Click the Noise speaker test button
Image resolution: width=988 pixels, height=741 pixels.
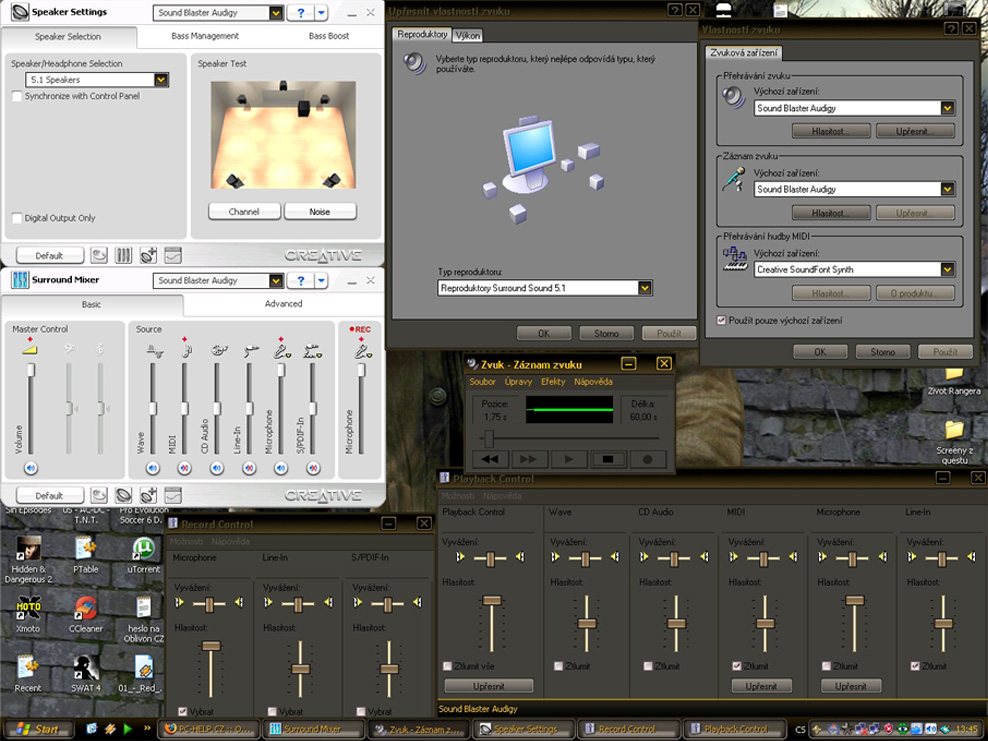click(x=320, y=212)
